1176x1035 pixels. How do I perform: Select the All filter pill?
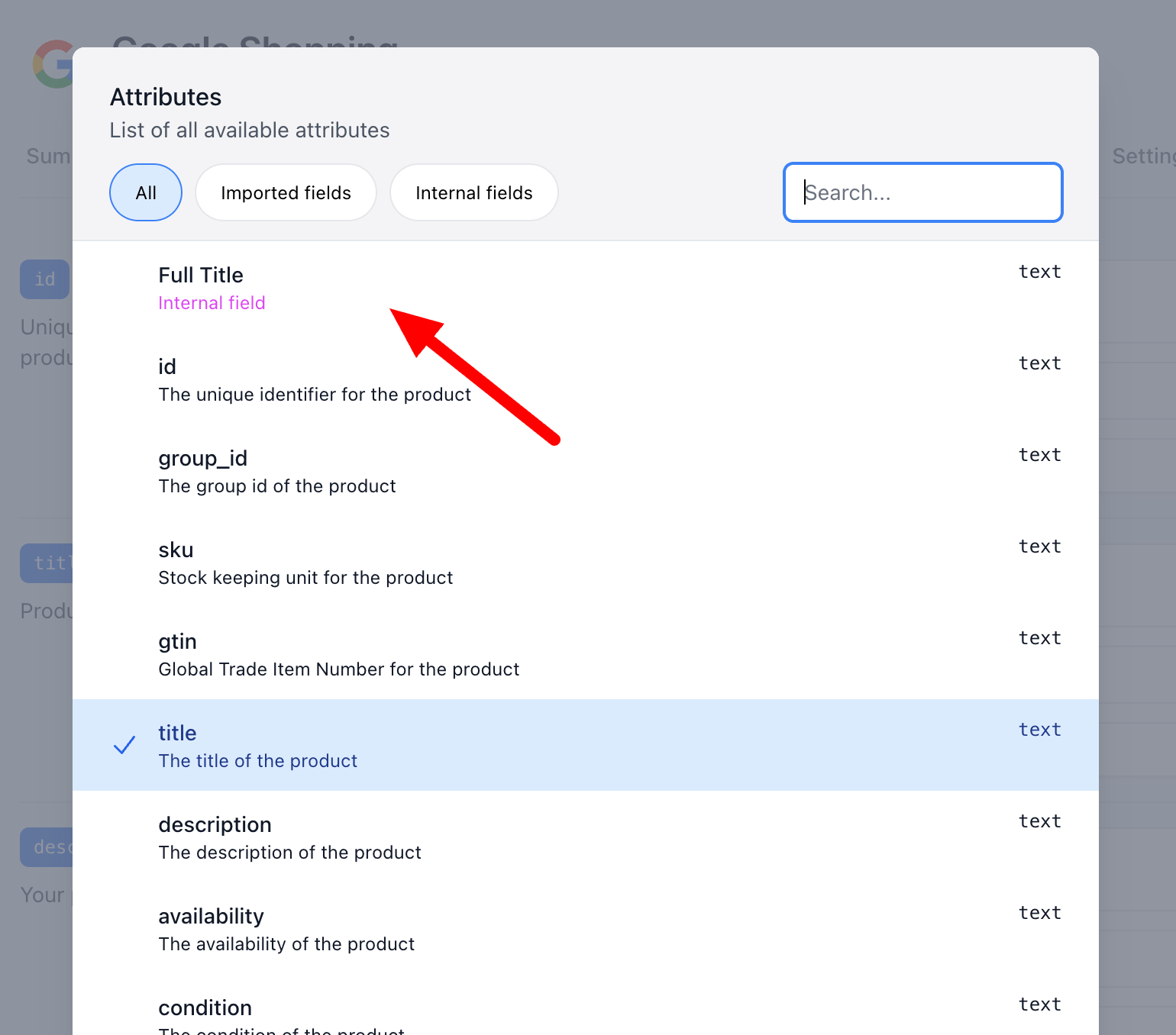pyautogui.click(x=145, y=192)
